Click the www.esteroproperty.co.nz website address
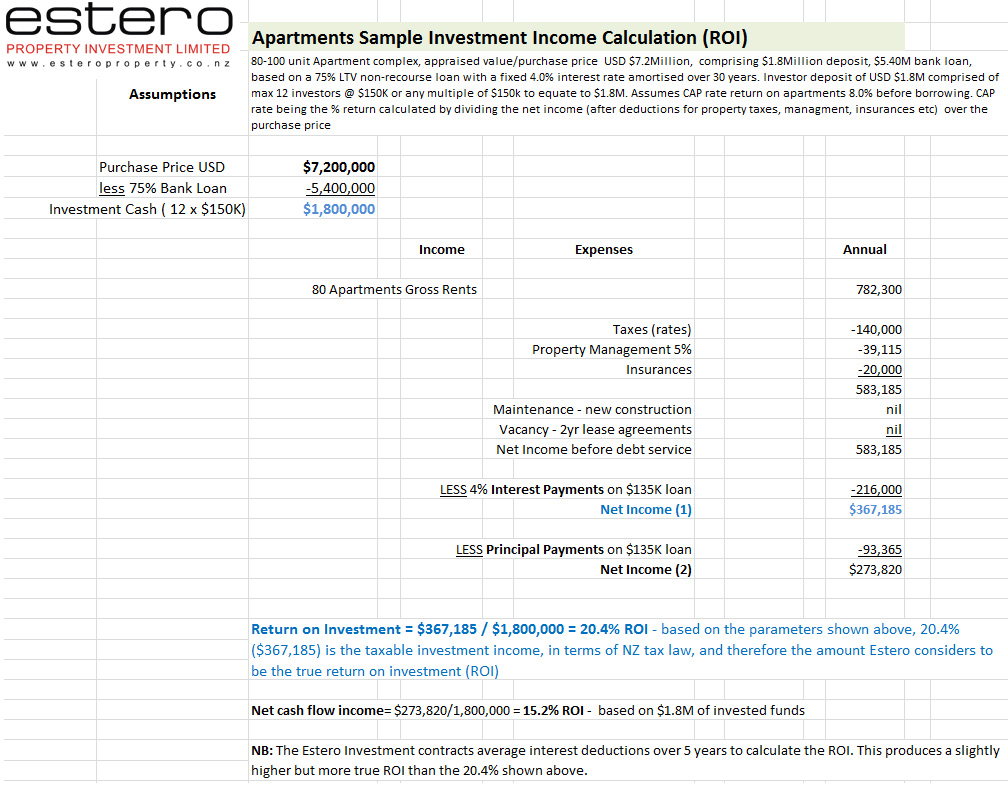 point(118,64)
